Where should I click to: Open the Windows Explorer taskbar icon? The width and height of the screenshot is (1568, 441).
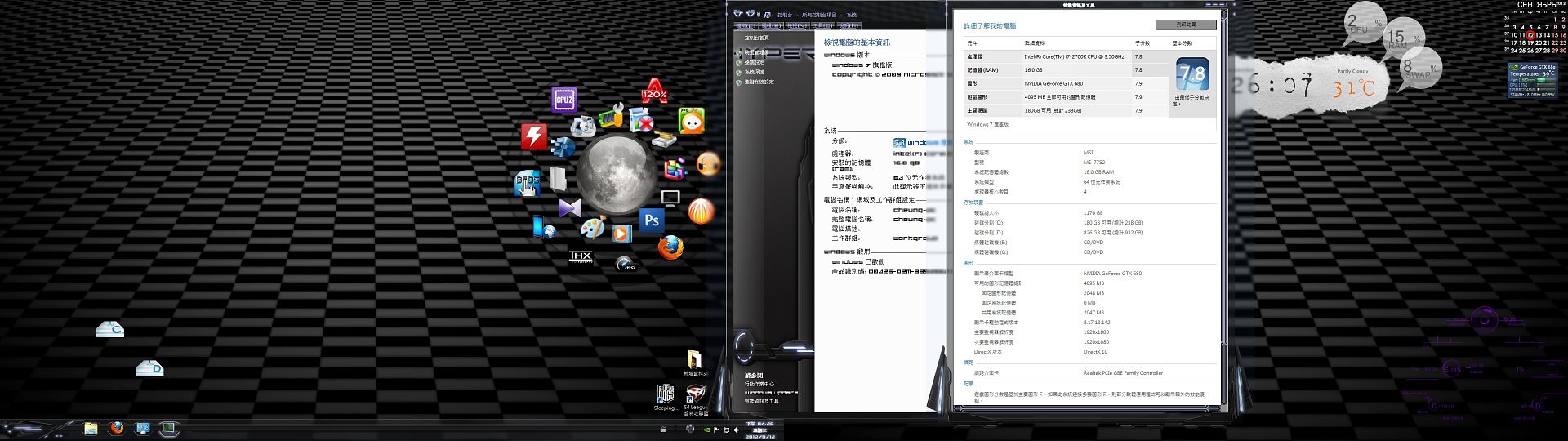[x=91, y=428]
